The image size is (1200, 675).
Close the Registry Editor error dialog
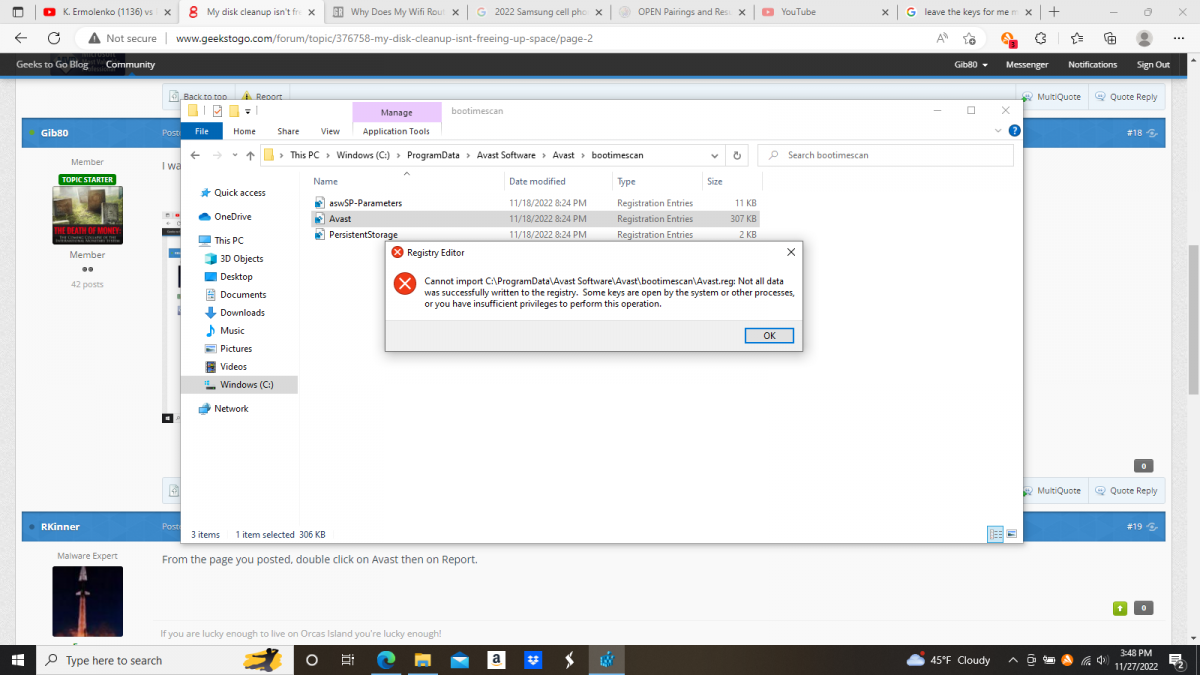click(791, 253)
